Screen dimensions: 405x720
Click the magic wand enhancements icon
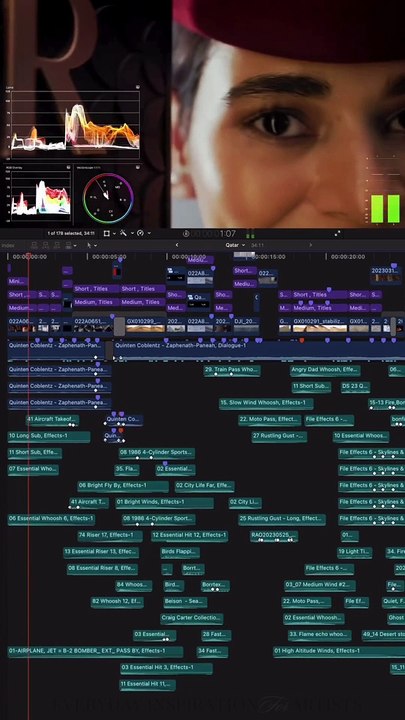pyautogui.click(x=123, y=233)
